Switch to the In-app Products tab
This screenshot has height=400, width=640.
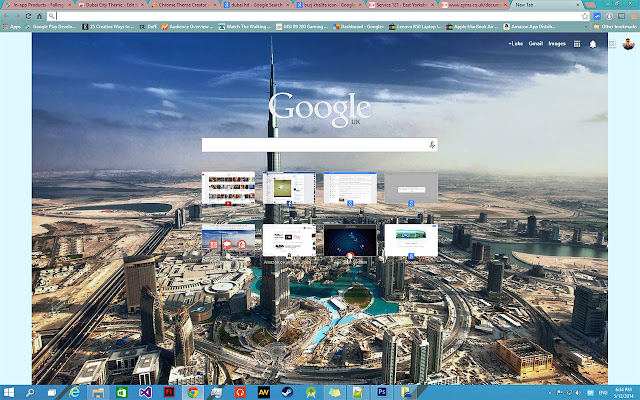tap(38, 5)
